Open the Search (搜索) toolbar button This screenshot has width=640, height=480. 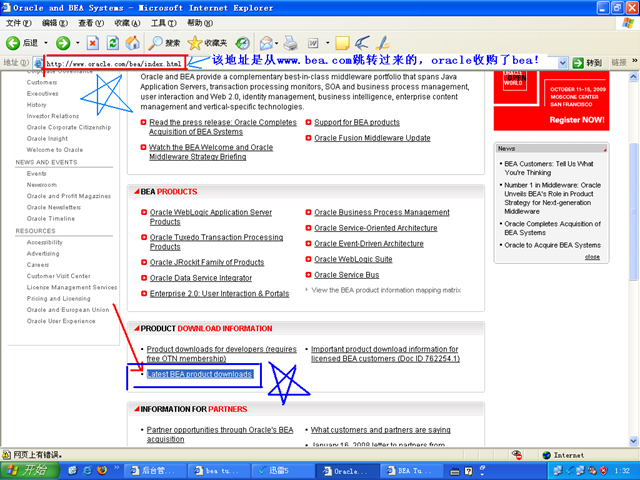click(164, 43)
